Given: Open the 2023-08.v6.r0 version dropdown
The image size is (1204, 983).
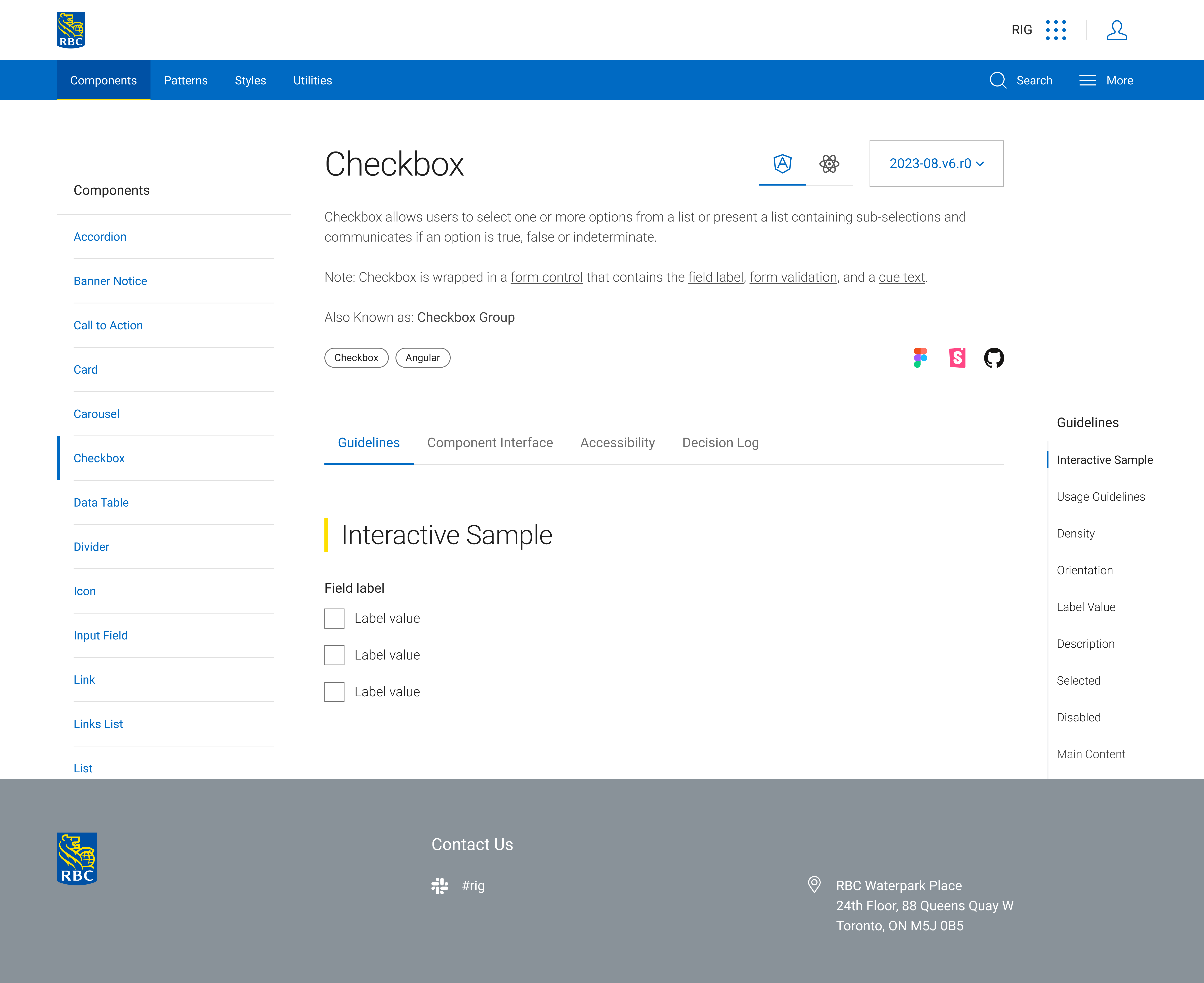Looking at the screenshot, I should click(x=936, y=164).
